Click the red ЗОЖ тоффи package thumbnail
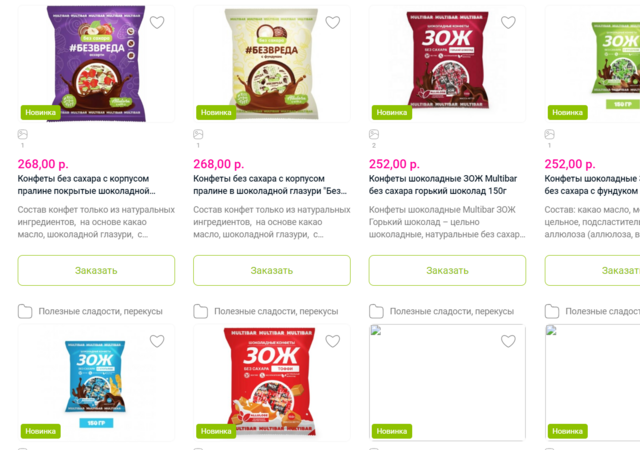Image resolution: width=640 pixels, height=450 pixels. click(270, 382)
